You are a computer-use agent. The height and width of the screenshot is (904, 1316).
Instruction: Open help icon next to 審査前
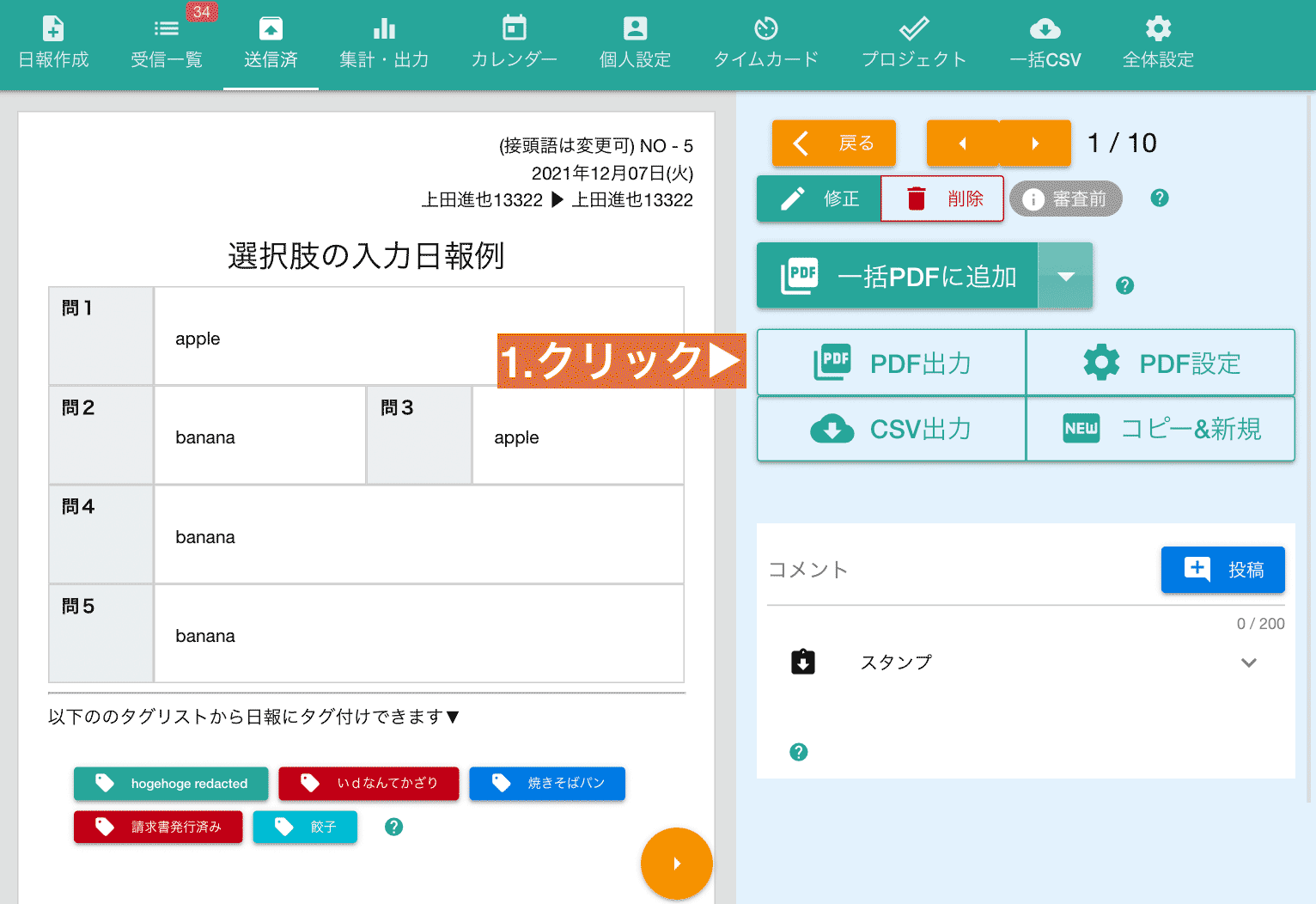[x=1160, y=199]
